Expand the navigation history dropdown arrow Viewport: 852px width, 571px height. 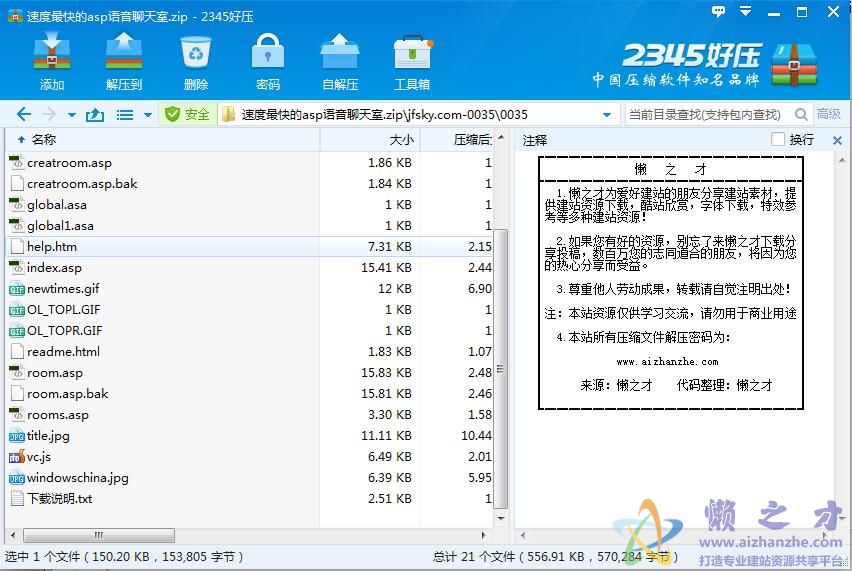(72, 115)
